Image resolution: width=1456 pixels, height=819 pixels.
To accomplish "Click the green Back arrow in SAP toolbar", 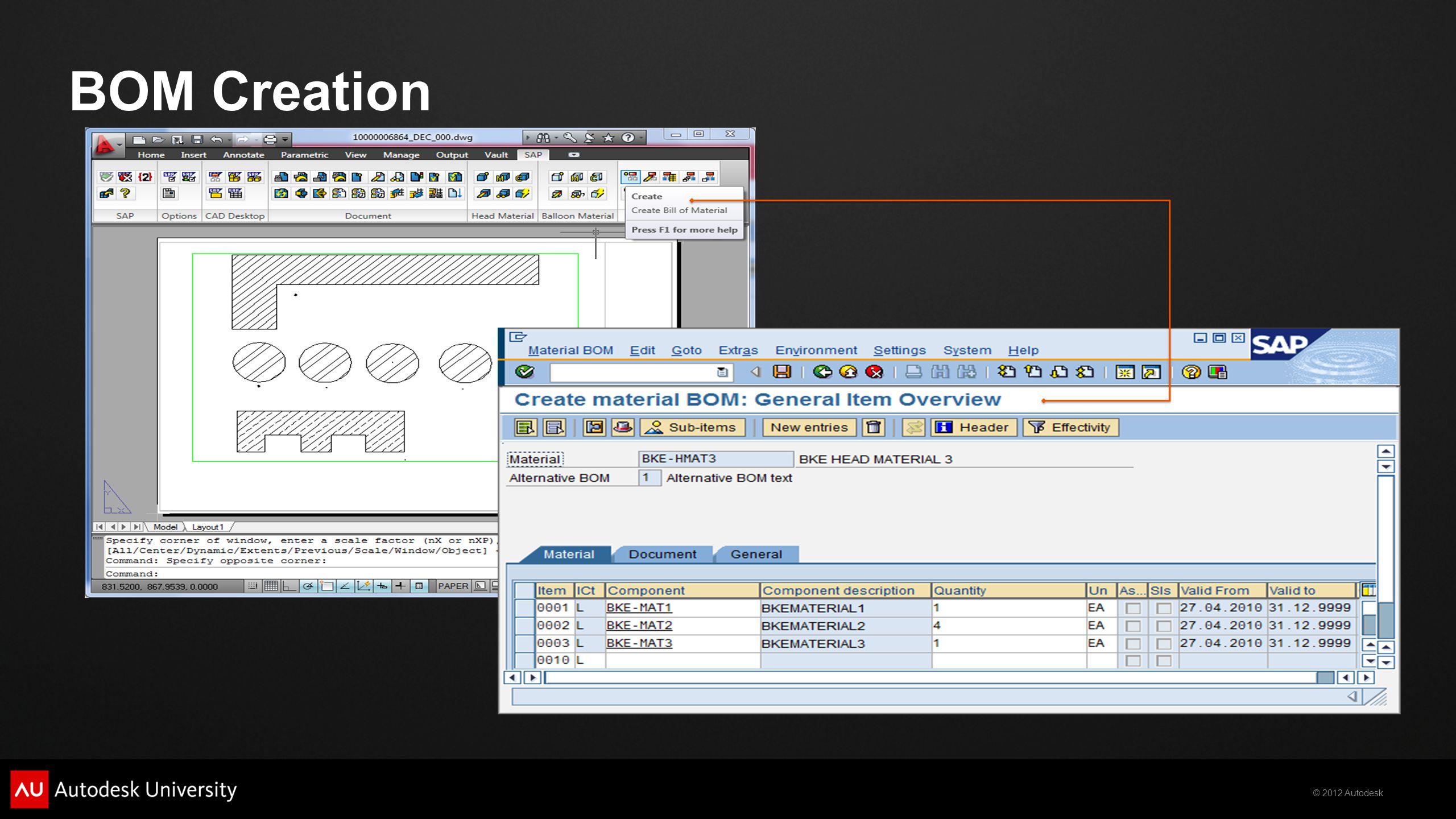I will click(x=822, y=372).
